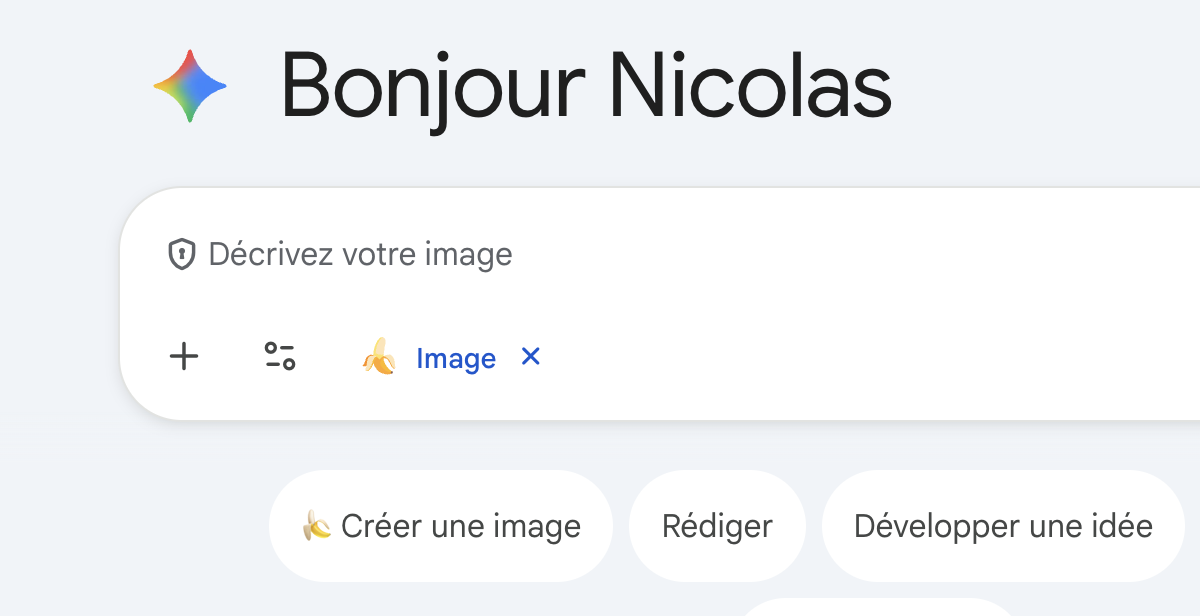Open the tools sliders icon menu
1200x616 pixels.
[280, 357]
